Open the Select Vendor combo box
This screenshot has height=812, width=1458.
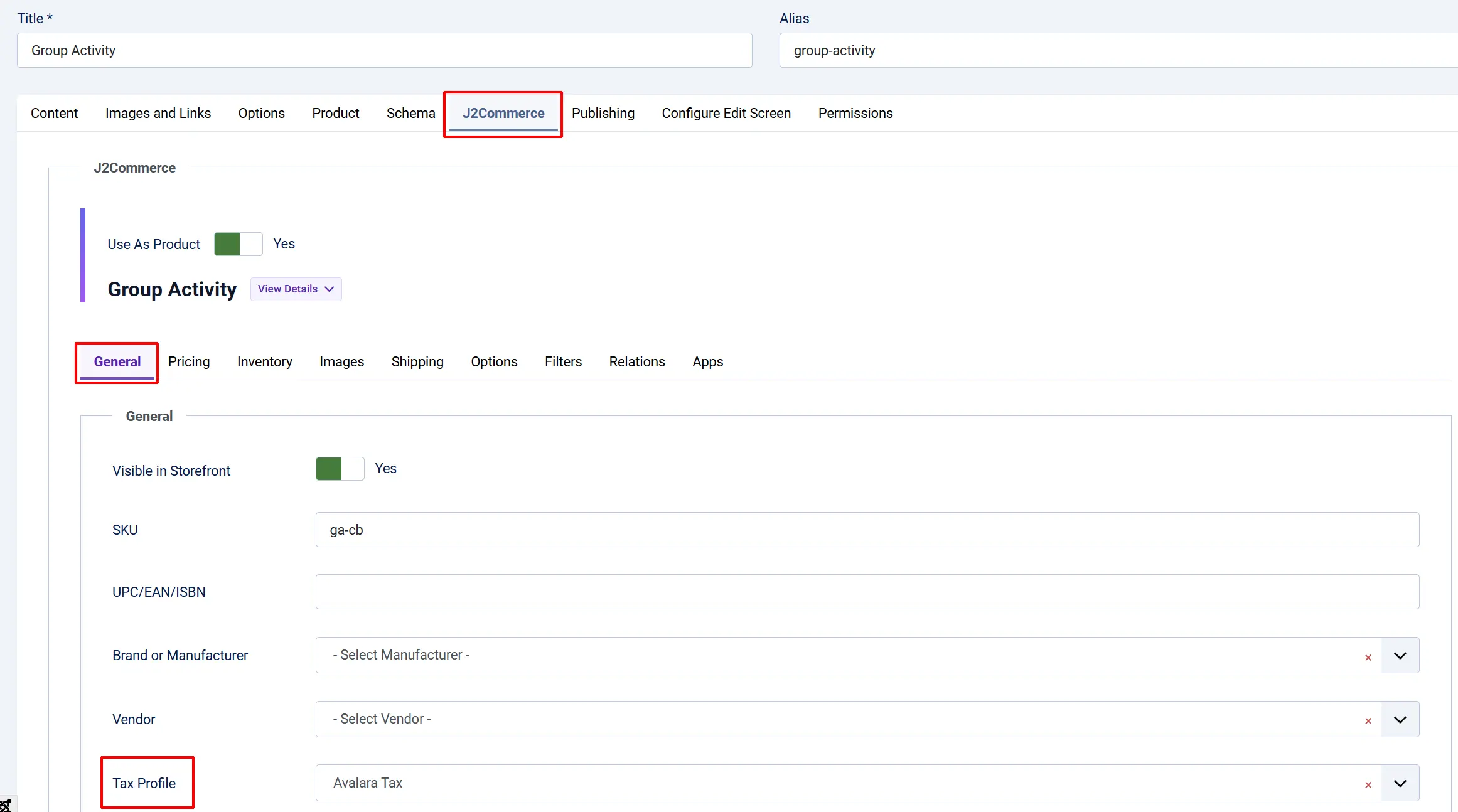tap(867, 719)
